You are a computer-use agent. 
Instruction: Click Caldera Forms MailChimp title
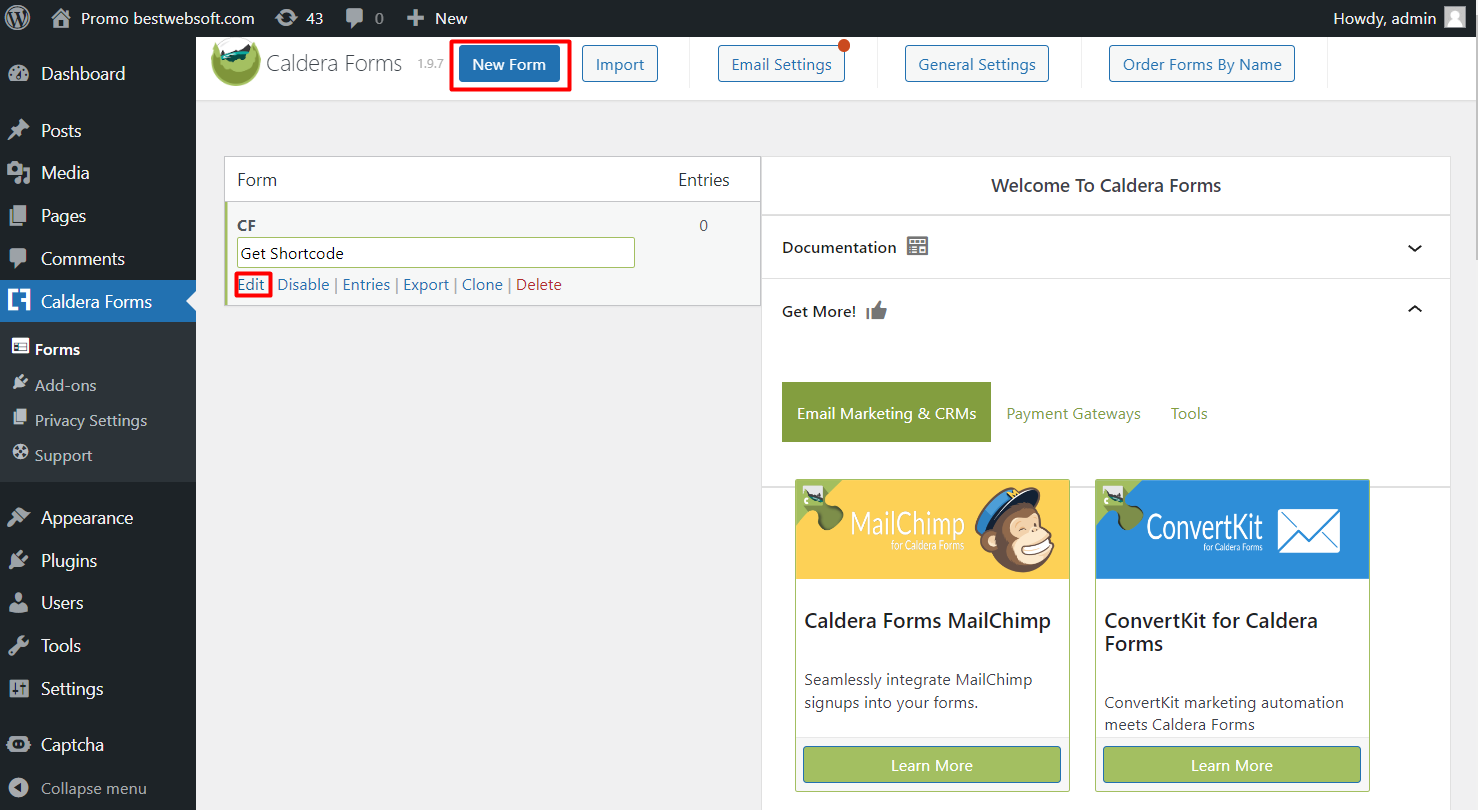point(927,621)
